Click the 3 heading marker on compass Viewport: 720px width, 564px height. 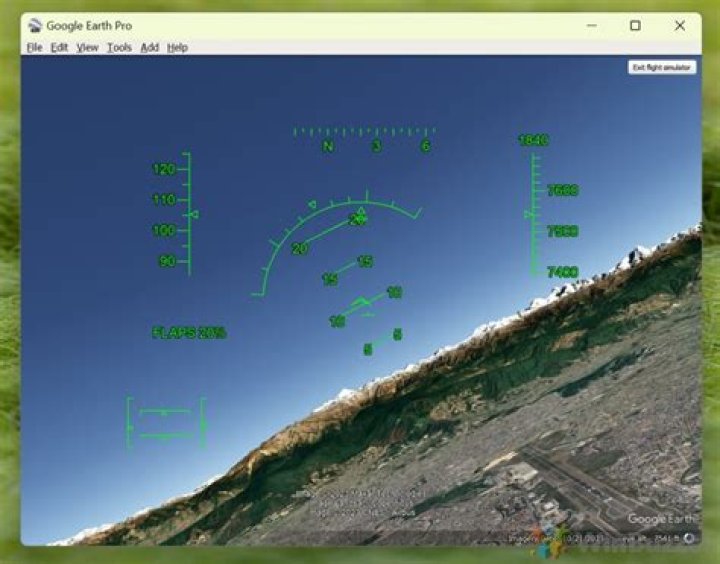pyautogui.click(x=377, y=147)
